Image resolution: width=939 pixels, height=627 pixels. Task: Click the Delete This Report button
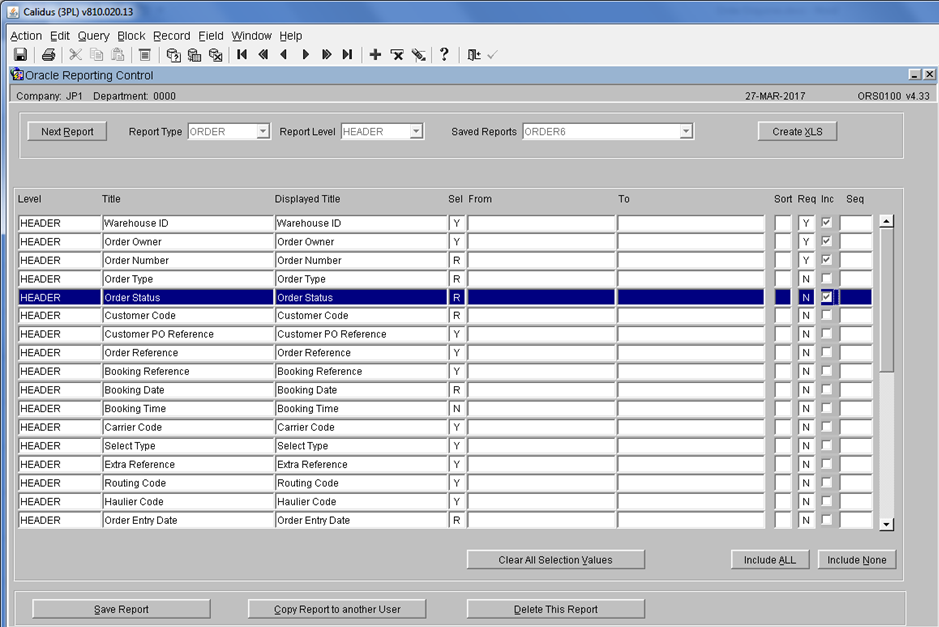(x=556, y=609)
